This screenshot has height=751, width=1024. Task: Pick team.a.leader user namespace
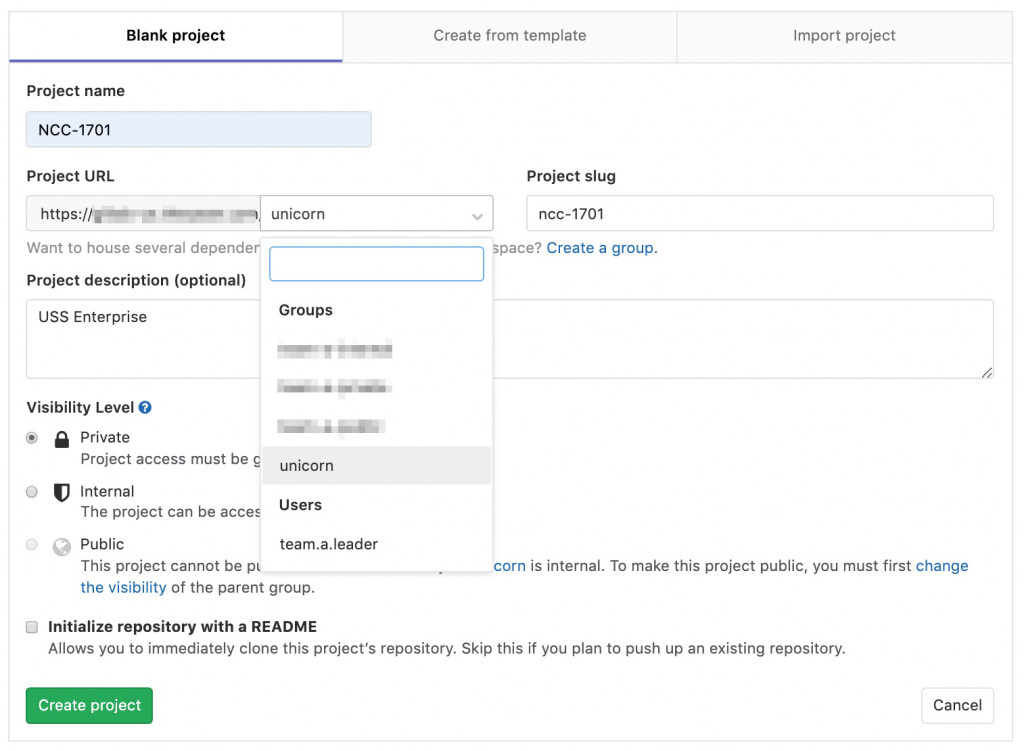click(x=329, y=544)
